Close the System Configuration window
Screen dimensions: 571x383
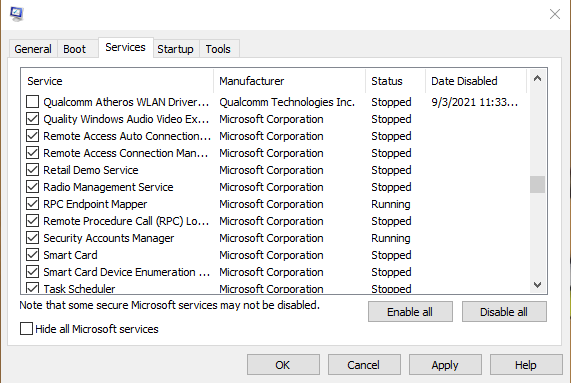coord(555,14)
